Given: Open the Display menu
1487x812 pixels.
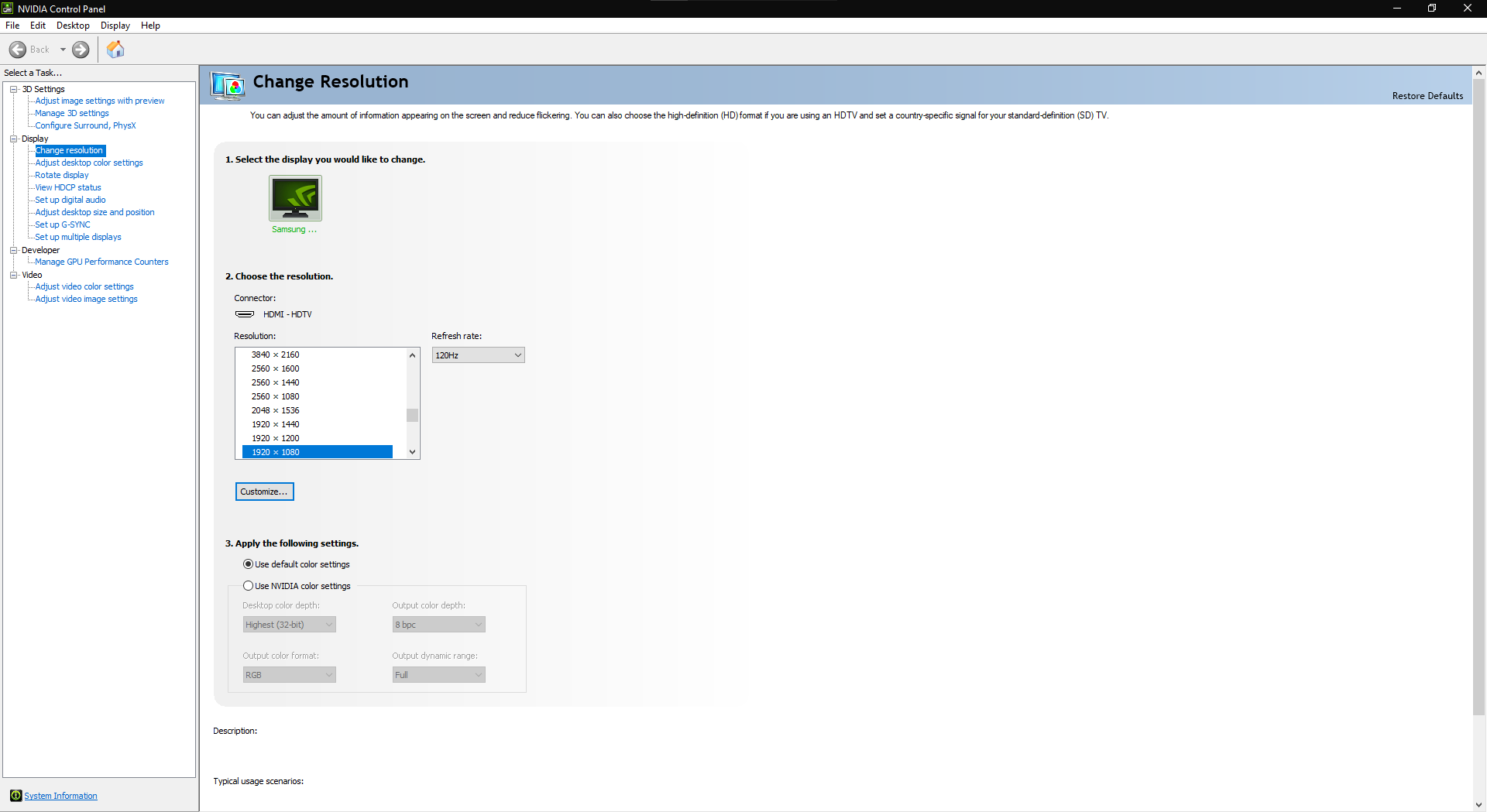Looking at the screenshot, I should (x=115, y=25).
